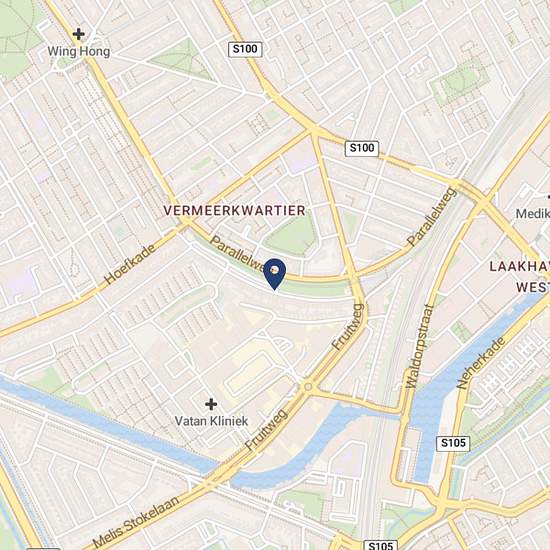The image size is (550, 550).
Task: Click the Fruitweg roundabout circle
Action: coord(308,387)
